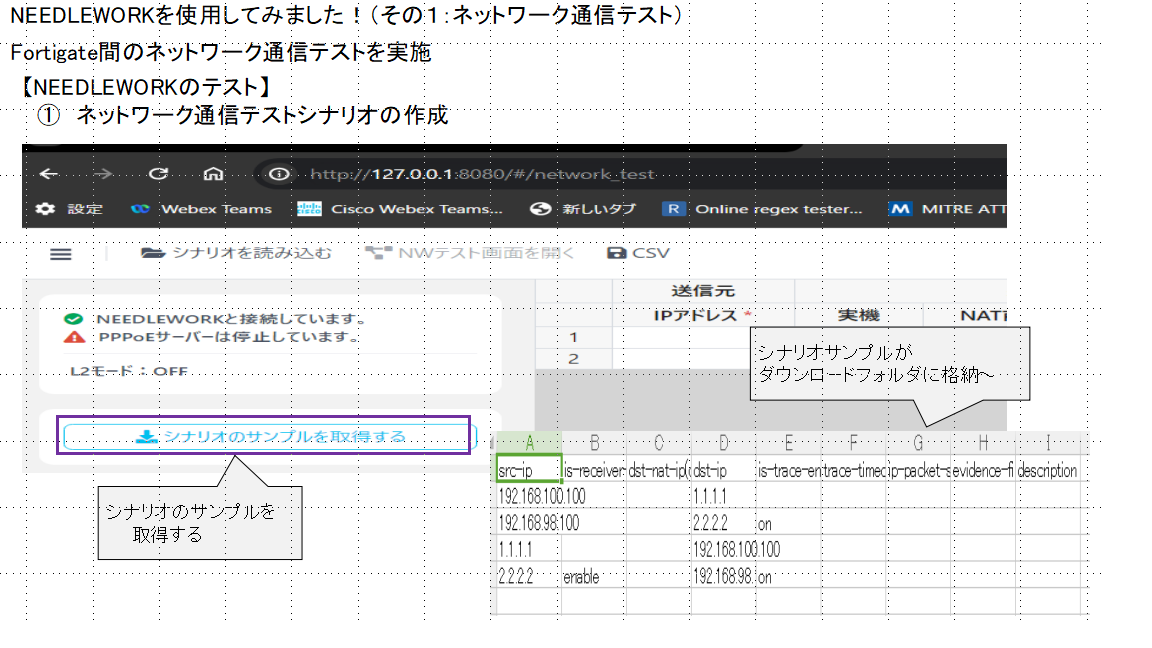Reload the page with refresh icon
Screen dimensions: 1152x648
tap(158, 174)
